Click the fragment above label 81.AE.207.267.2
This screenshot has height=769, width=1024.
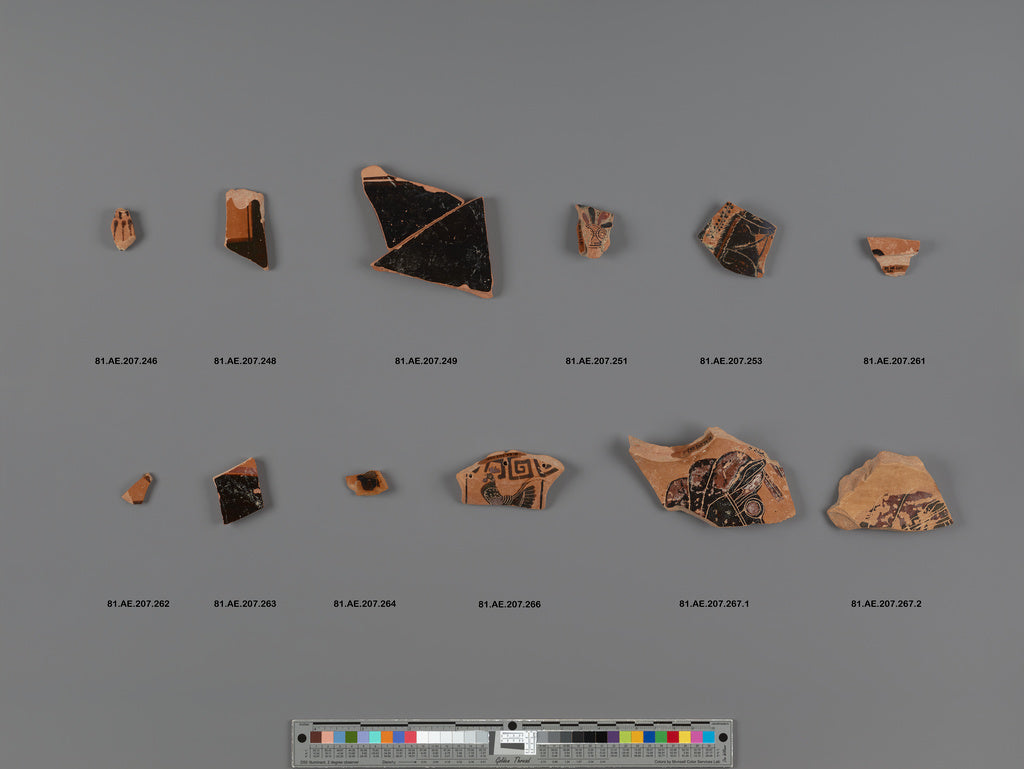point(889,491)
